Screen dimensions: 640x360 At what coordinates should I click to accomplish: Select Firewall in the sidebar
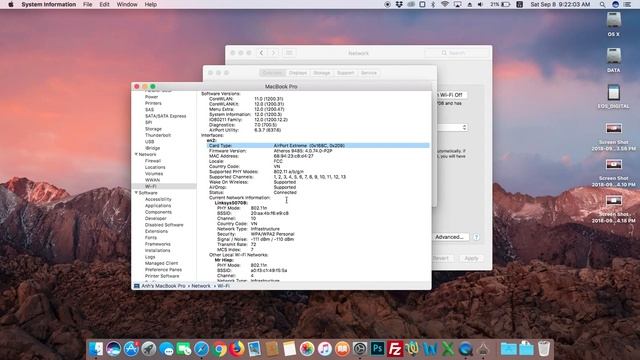[153, 161]
